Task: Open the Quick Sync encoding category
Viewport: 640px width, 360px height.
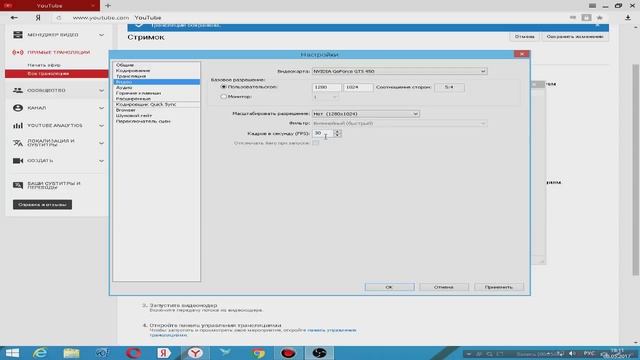Action: tap(146, 104)
